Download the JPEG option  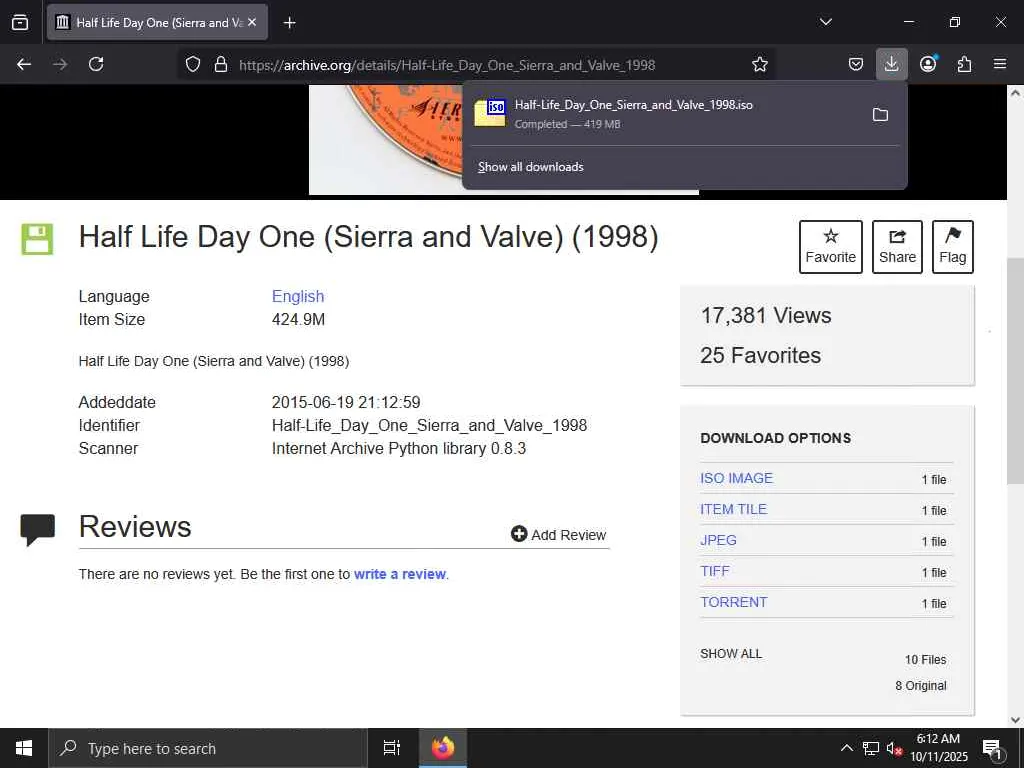pos(718,540)
